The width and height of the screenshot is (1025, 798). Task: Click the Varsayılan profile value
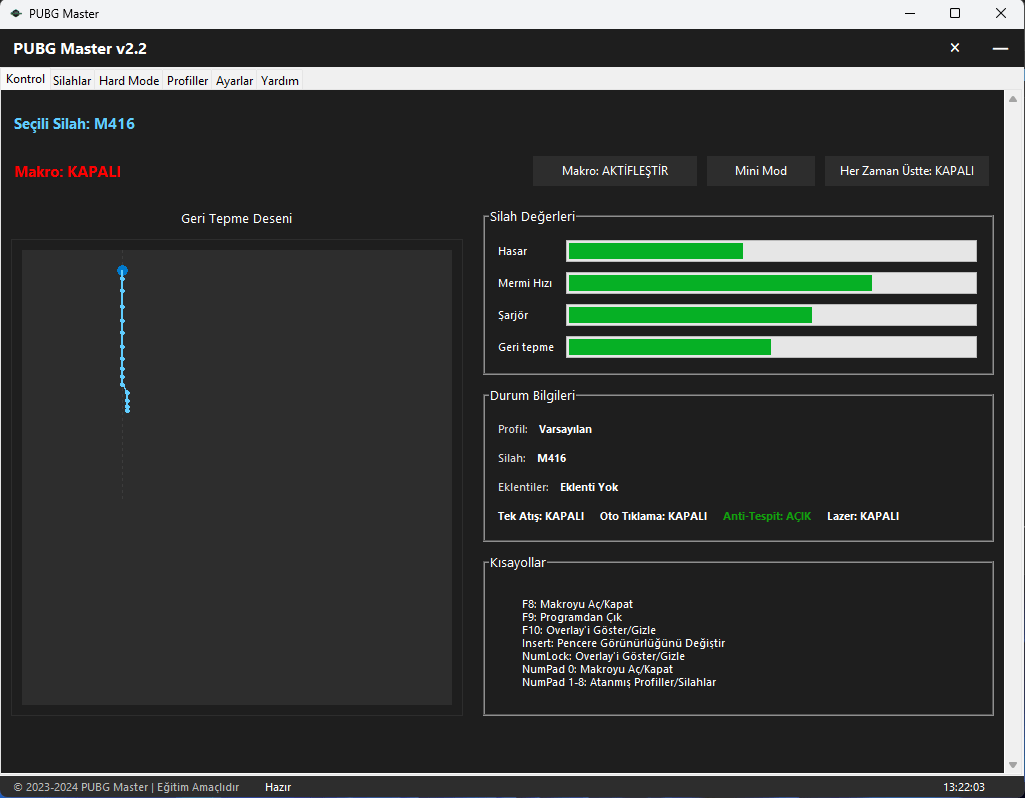565,429
